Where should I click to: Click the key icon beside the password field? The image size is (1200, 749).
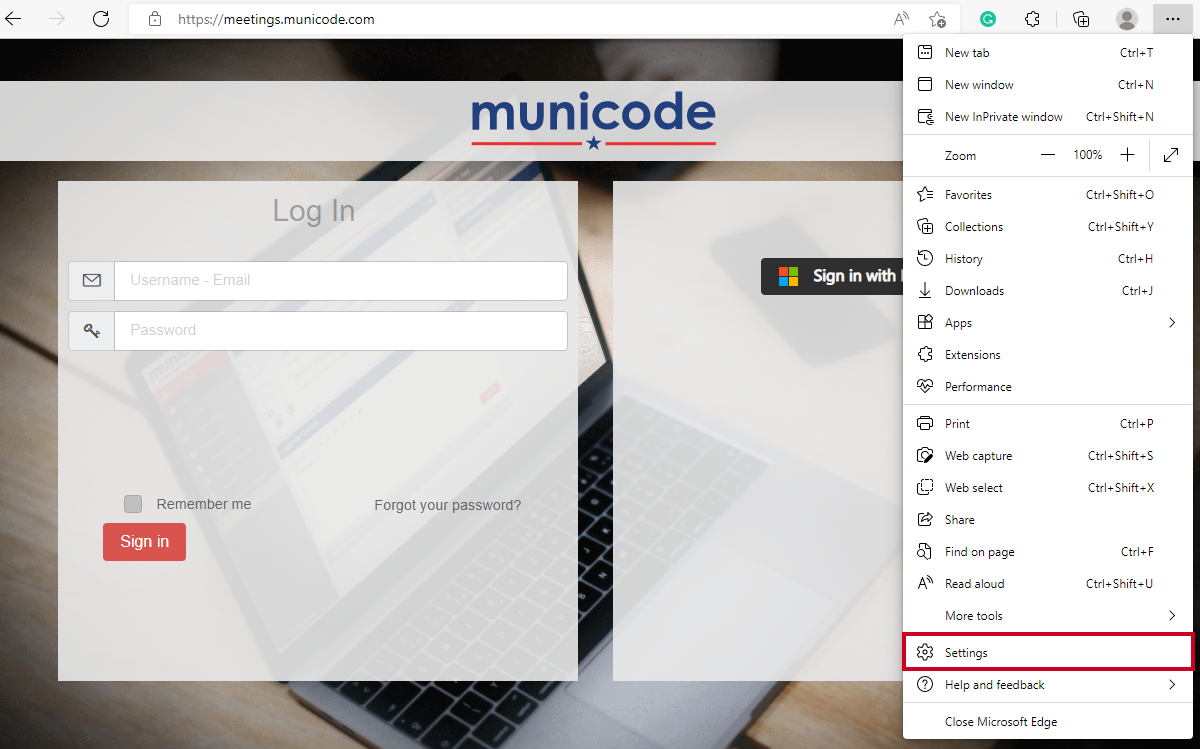click(x=92, y=331)
